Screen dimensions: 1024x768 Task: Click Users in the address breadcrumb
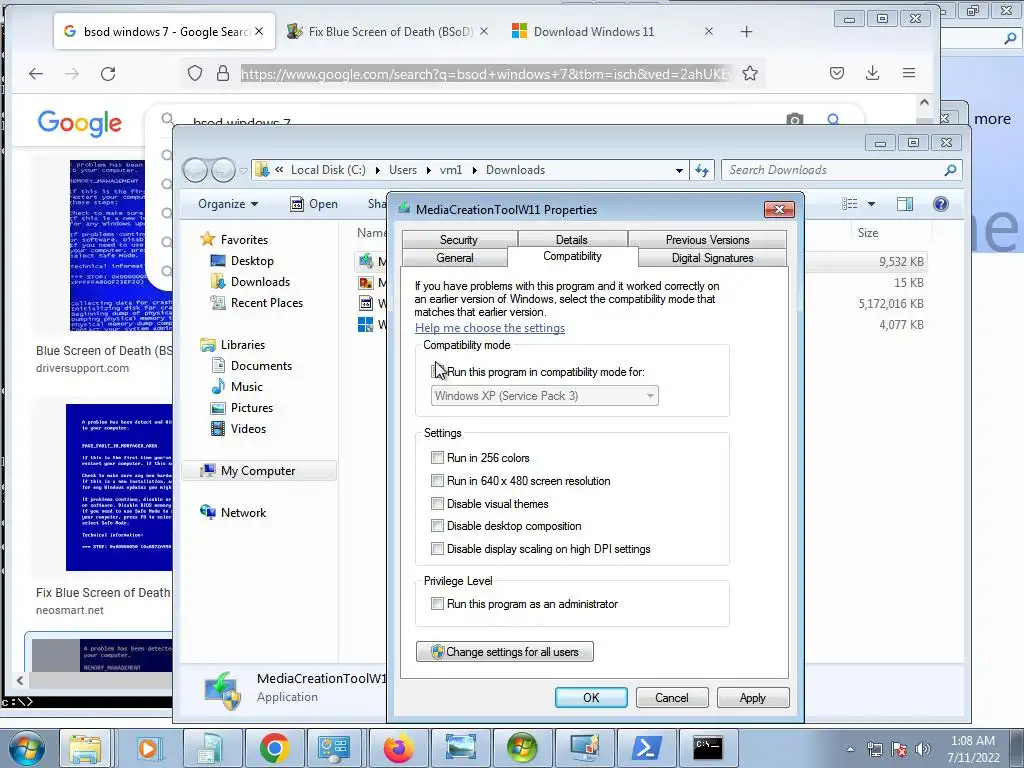[x=403, y=170]
